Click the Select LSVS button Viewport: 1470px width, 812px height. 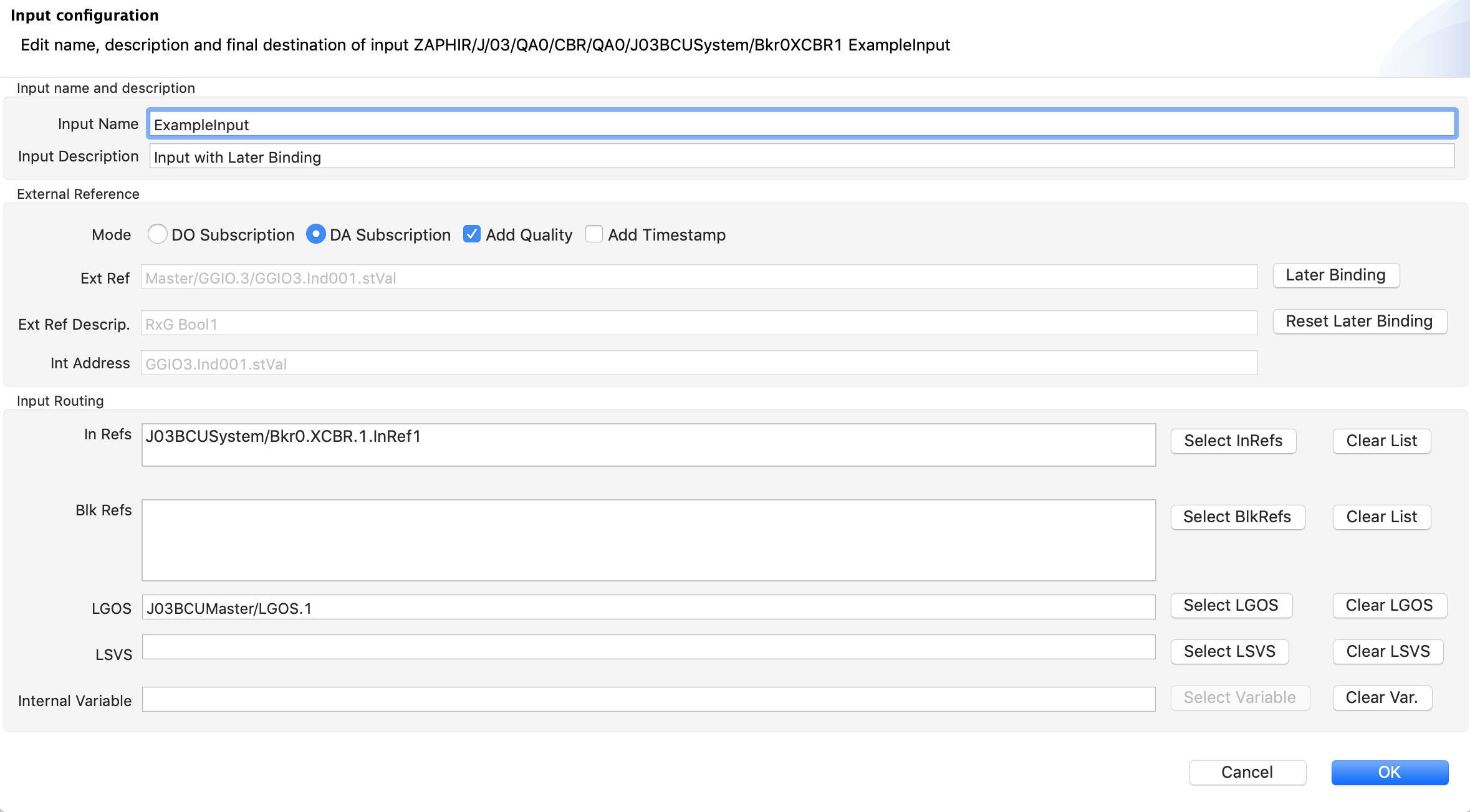click(x=1229, y=652)
